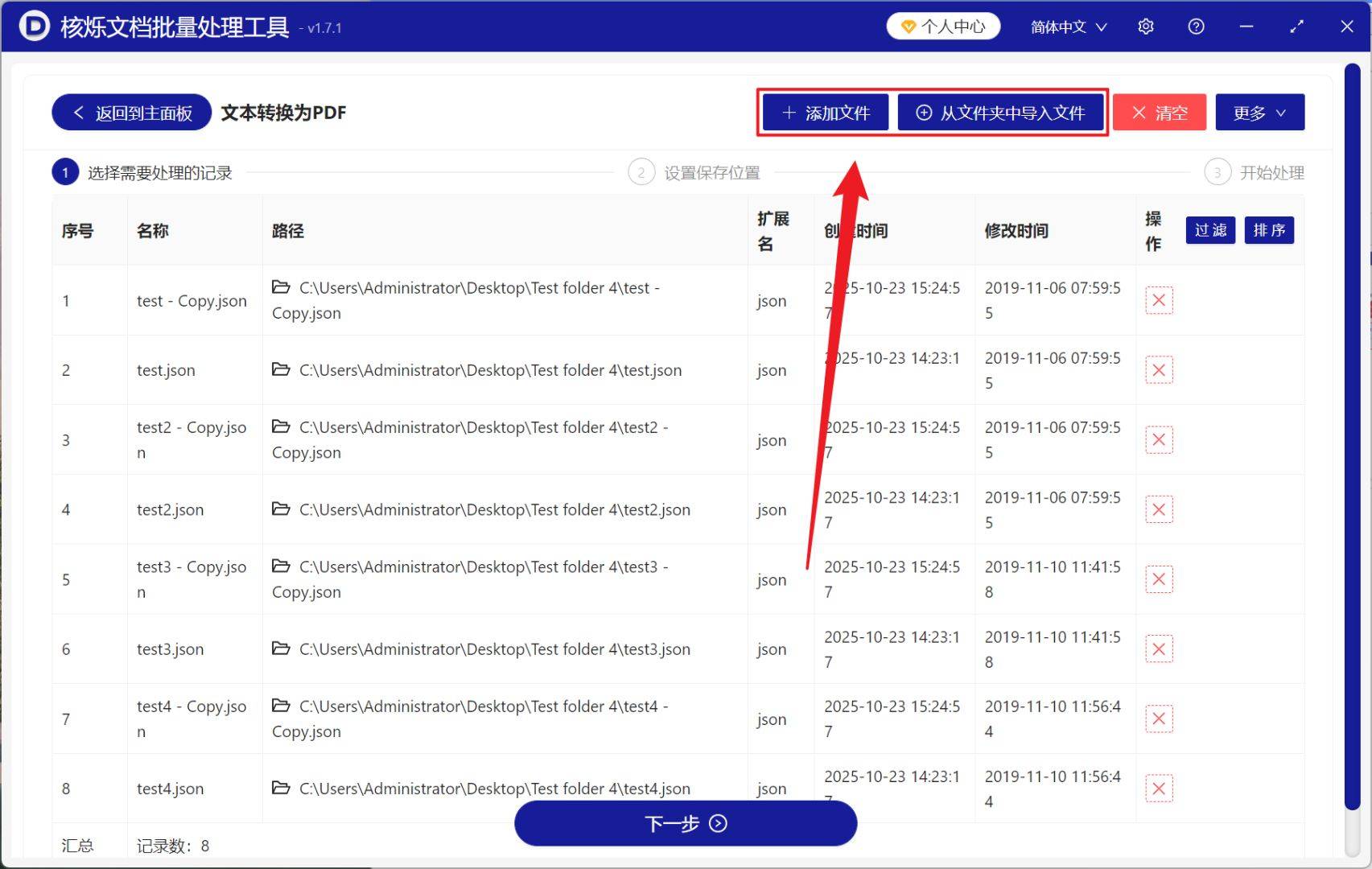Open folder icon for test4.json path
Image resolution: width=1372 pixels, height=869 pixels.
click(x=281, y=788)
